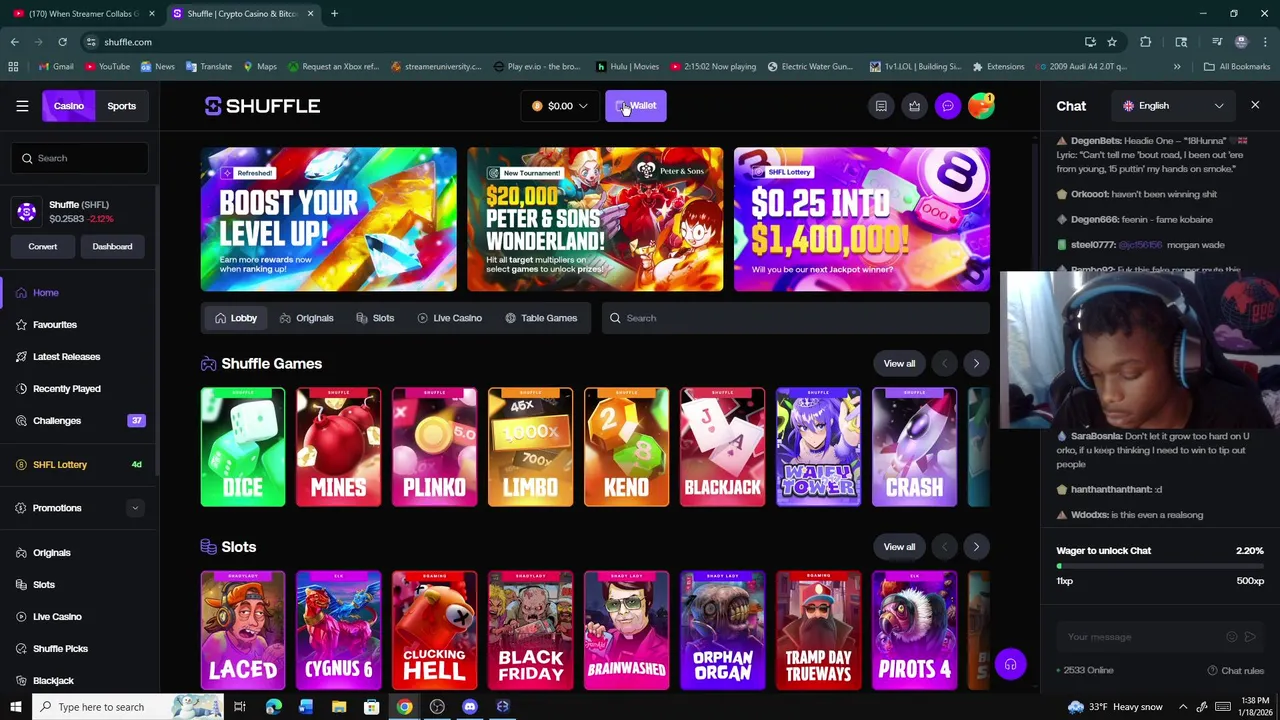
Task: Open the bet slip list icon
Action: tap(881, 106)
